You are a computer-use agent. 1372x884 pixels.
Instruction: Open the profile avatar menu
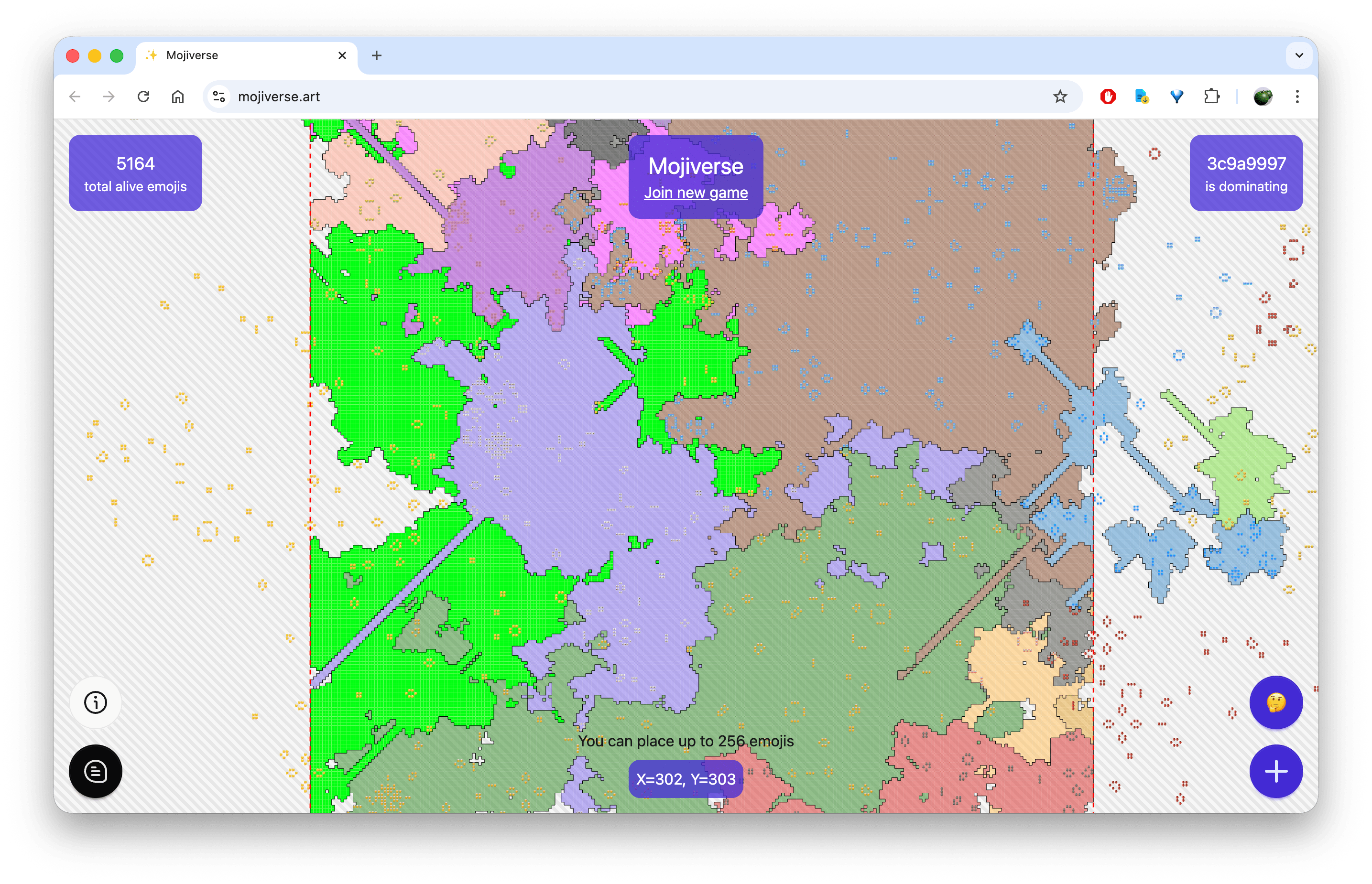click(1263, 97)
